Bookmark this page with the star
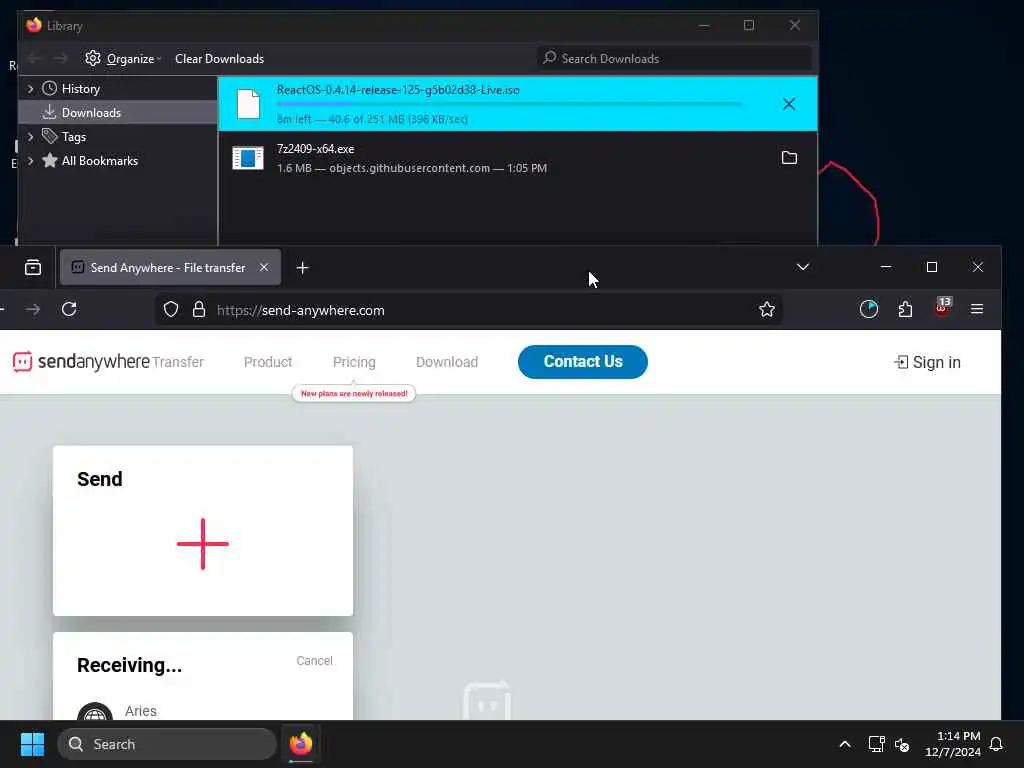This screenshot has width=1024, height=768. coord(767,310)
